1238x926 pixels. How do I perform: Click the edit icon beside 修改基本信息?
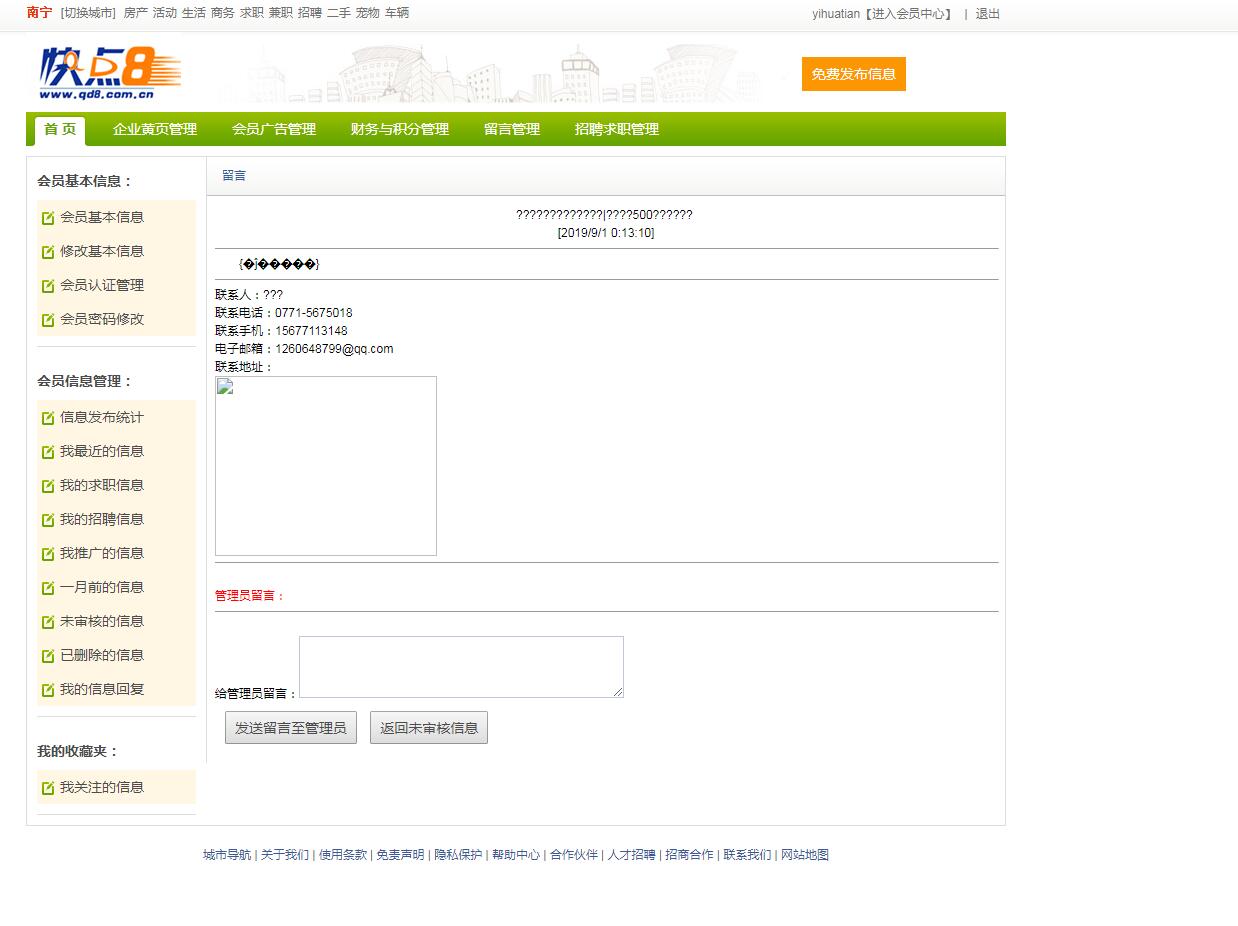pos(48,252)
